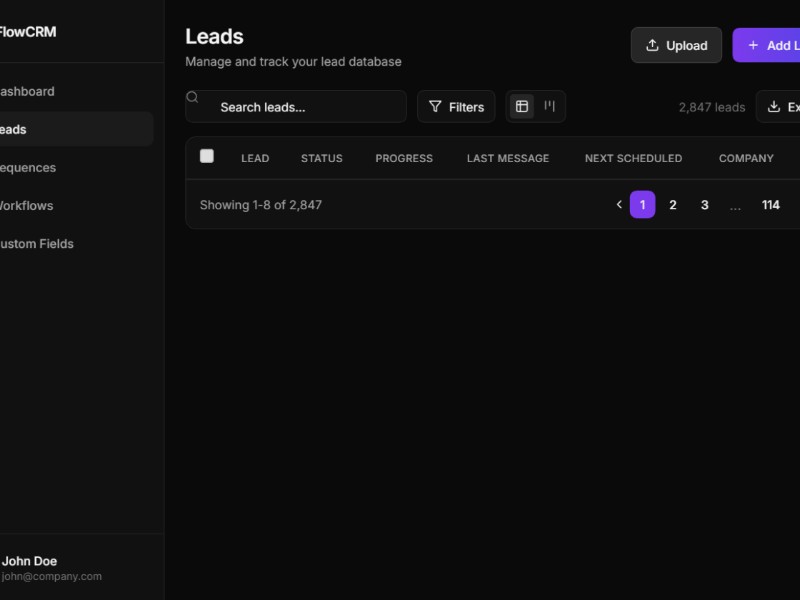Click the upload arrow icon
Screen dimensions: 800x600
[652, 45]
